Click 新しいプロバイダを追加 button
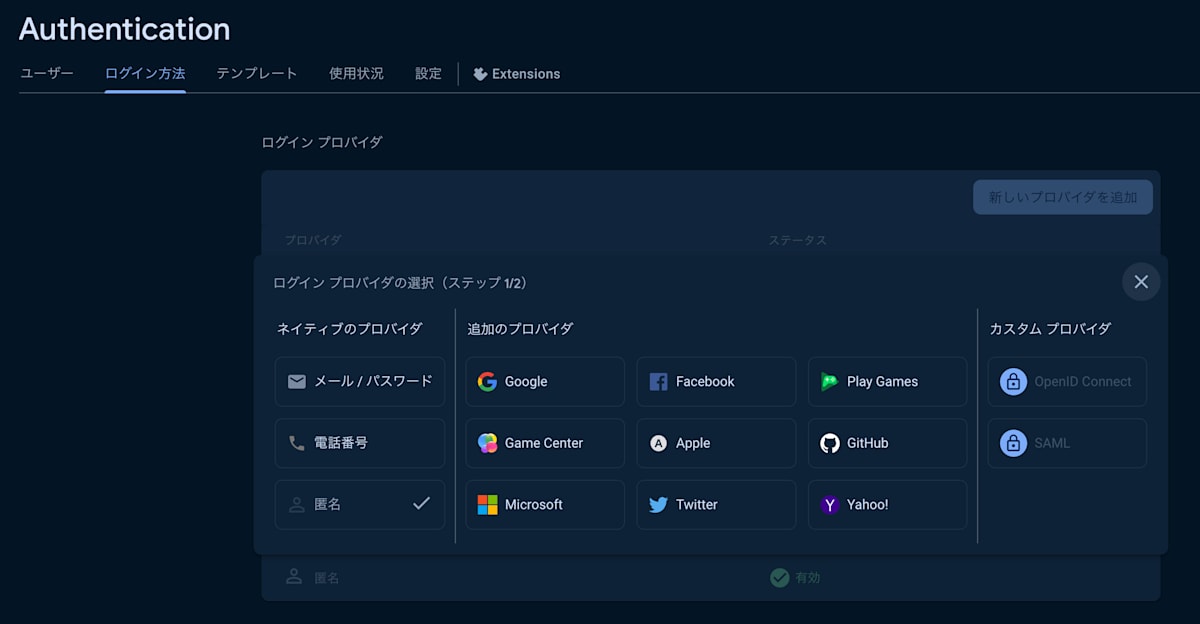The height and width of the screenshot is (624, 1200). tap(1063, 197)
